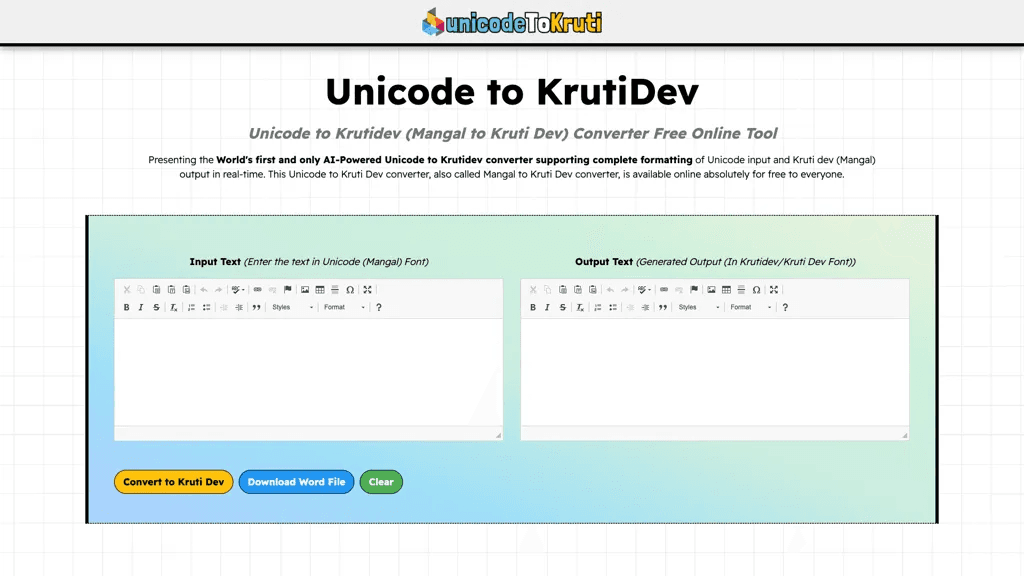This screenshot has height=576, width=1024.
Task: Click Paste icon in the Output toolbar
Action: tap(562, 289)
